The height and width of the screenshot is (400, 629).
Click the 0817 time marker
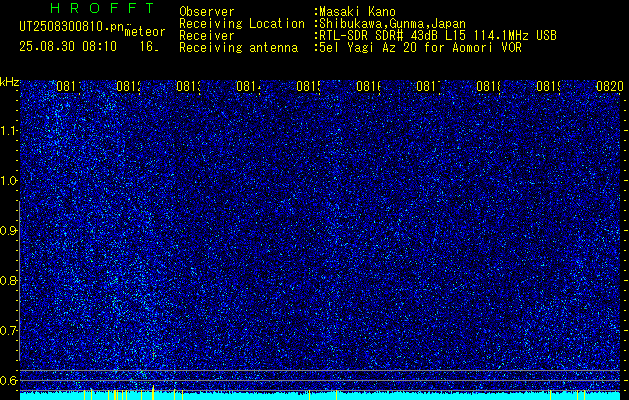click(x=429, y=86)
